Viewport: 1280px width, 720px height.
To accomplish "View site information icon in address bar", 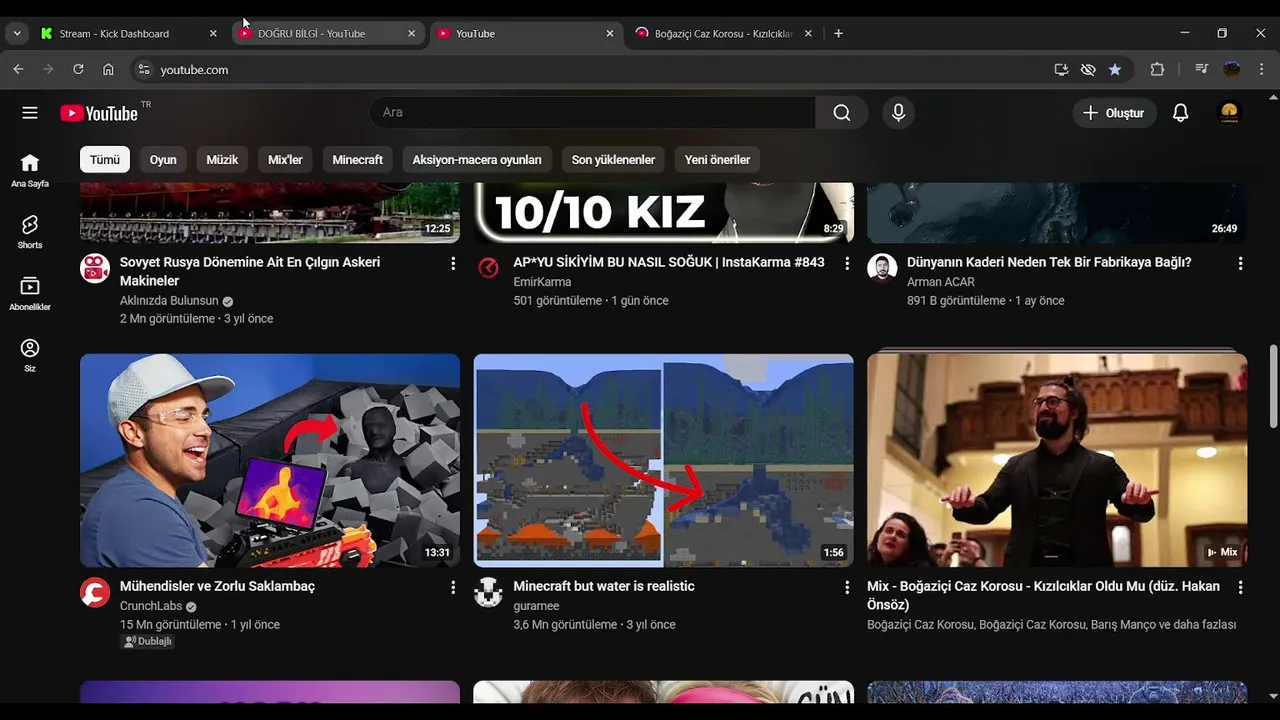I will point(143,69).
